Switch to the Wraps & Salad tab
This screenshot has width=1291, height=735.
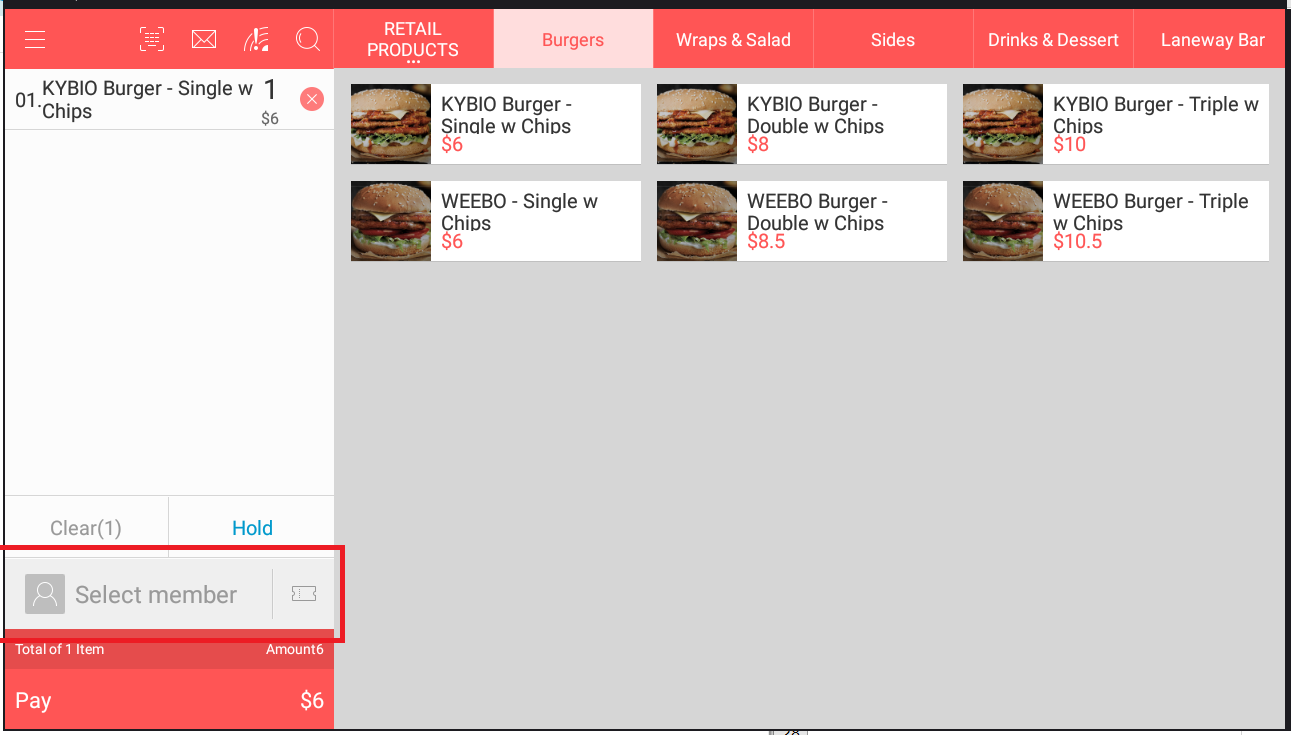click(733, 40)
